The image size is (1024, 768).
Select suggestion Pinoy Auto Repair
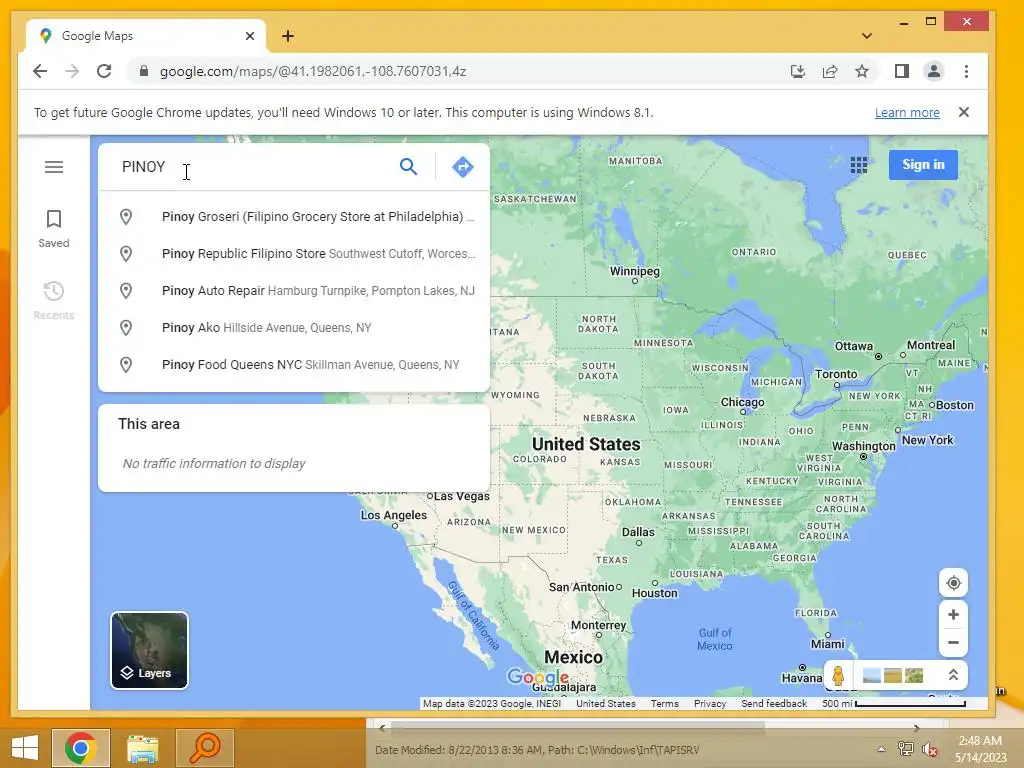click(x=294, y=291)
